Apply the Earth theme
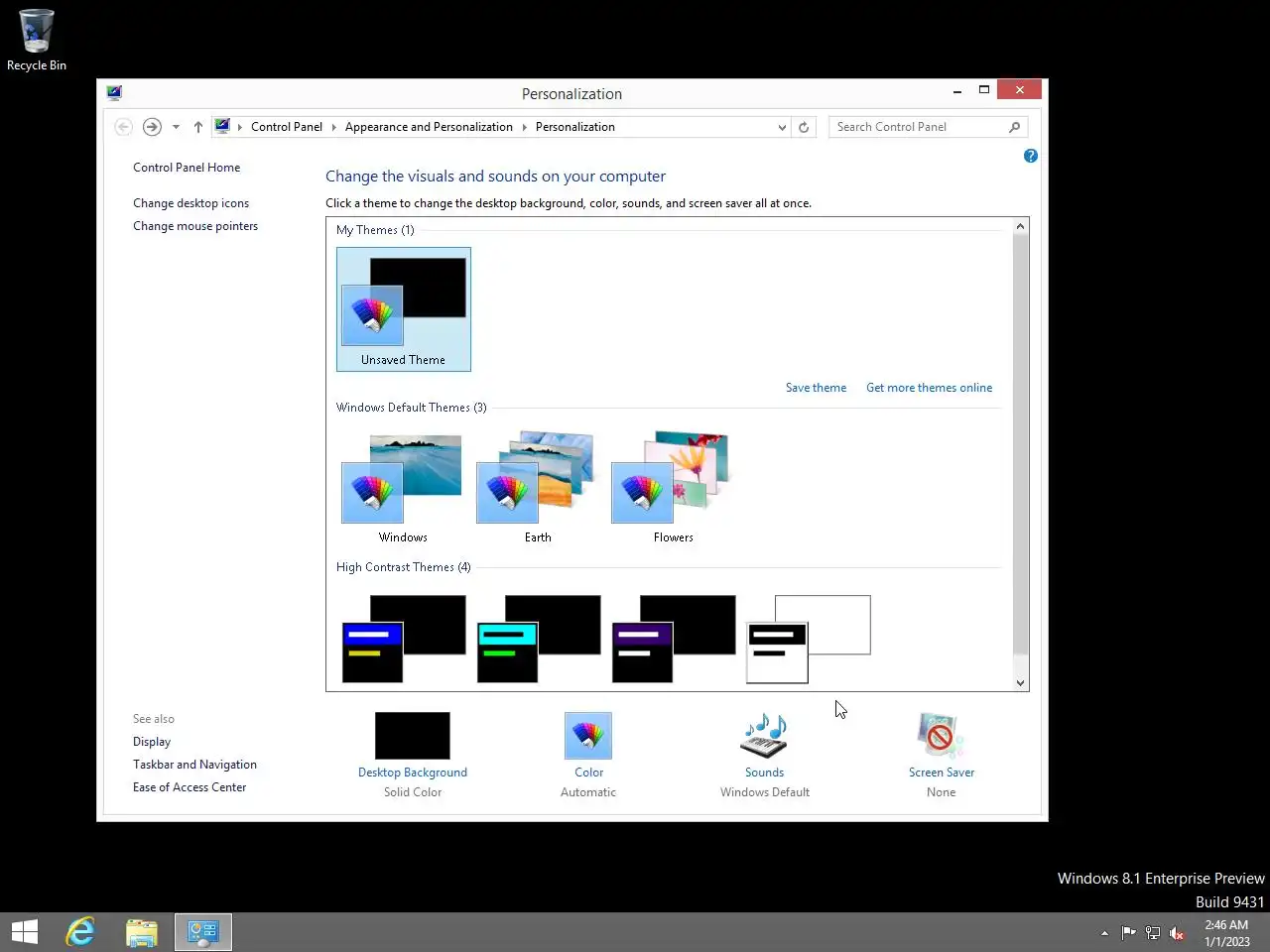This screenshot has height=952, width=1270. click(x=538, y=488)
